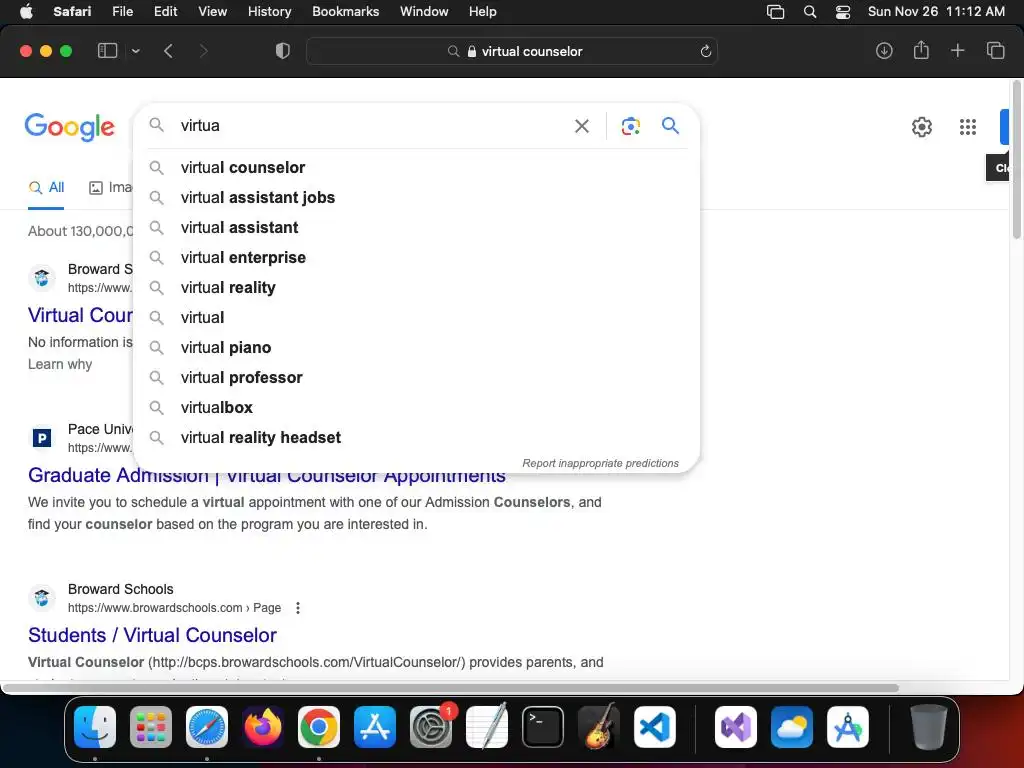The height and width of the screenshot is (768, 1024).
Task: Open Google apps grid icon
Action: point(967,127)
